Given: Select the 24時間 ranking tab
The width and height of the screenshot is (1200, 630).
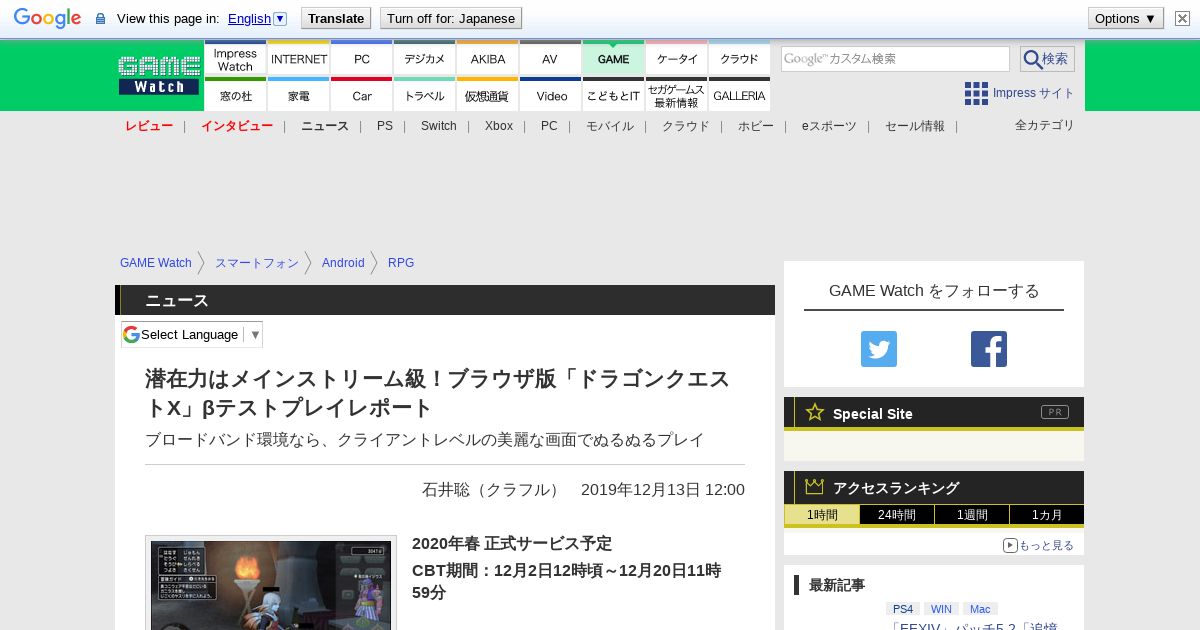Looking at the screenshot, I should (897, 515).
